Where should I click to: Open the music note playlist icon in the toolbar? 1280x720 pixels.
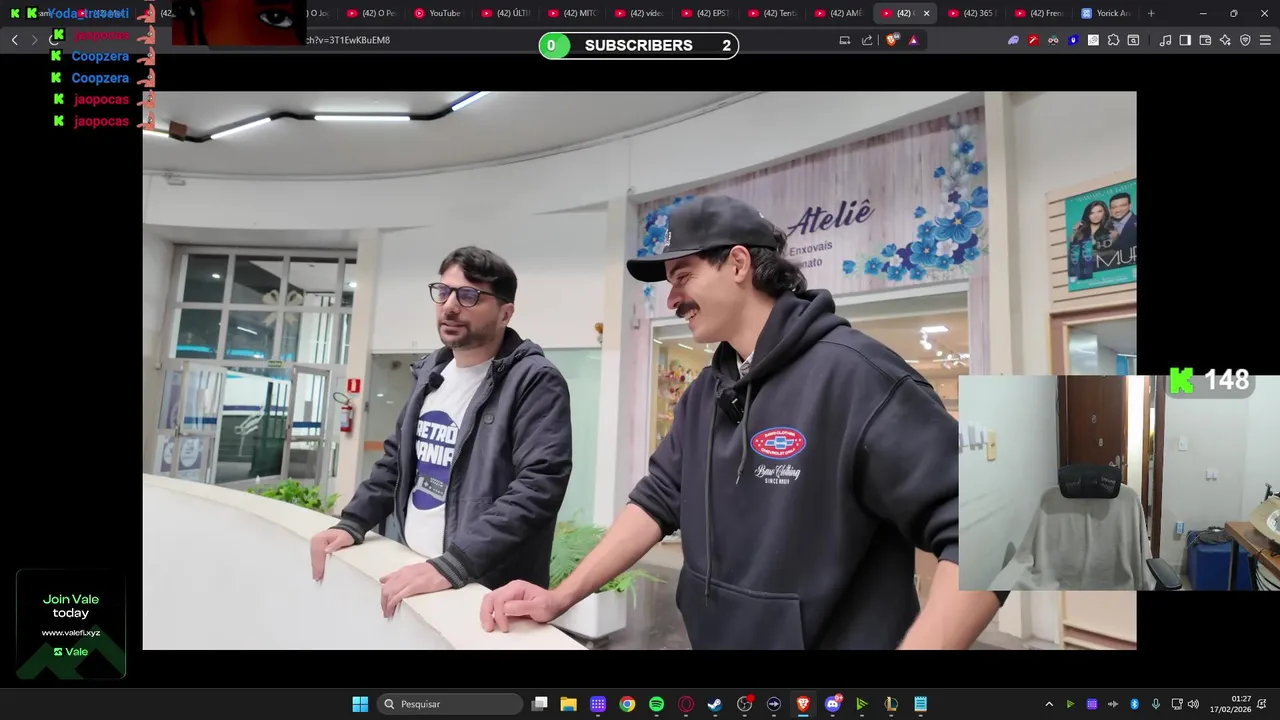pos(1165,40)
